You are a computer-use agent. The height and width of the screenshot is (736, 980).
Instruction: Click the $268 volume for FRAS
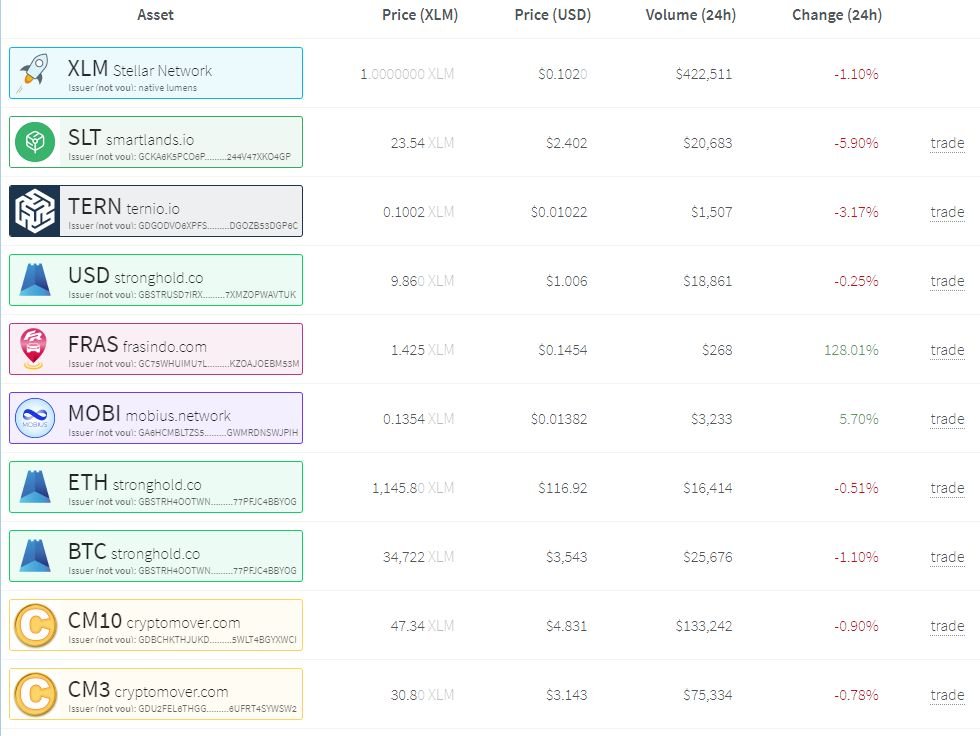click(x=716, y=350)
